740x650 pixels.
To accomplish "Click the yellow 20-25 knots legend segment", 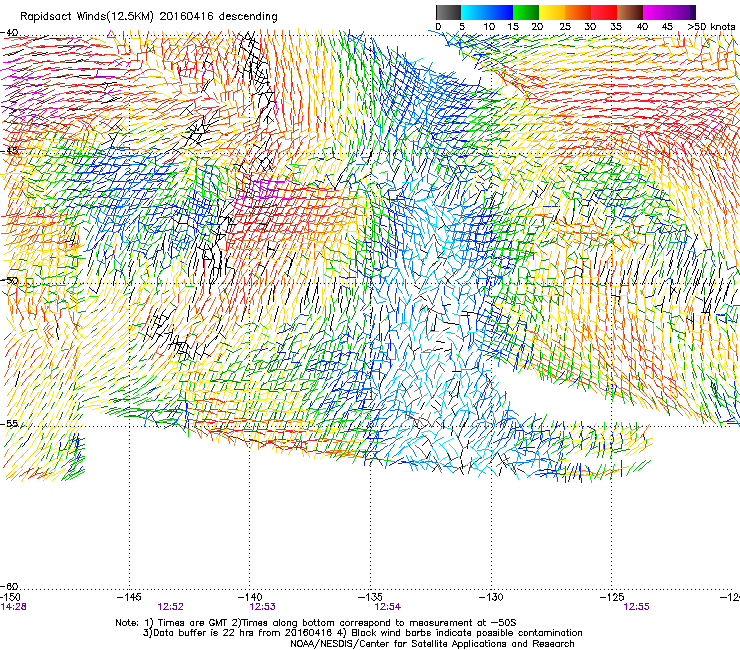I will tap(552, 12).
